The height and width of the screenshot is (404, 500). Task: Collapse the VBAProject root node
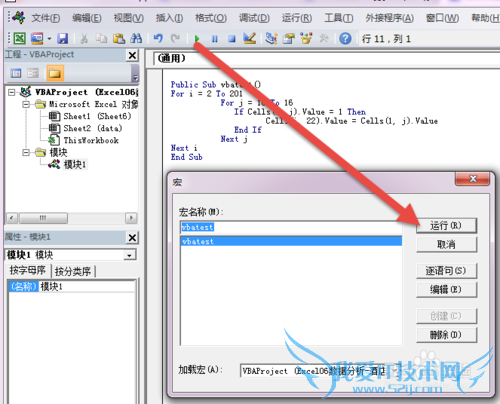[x=12, y=92]
